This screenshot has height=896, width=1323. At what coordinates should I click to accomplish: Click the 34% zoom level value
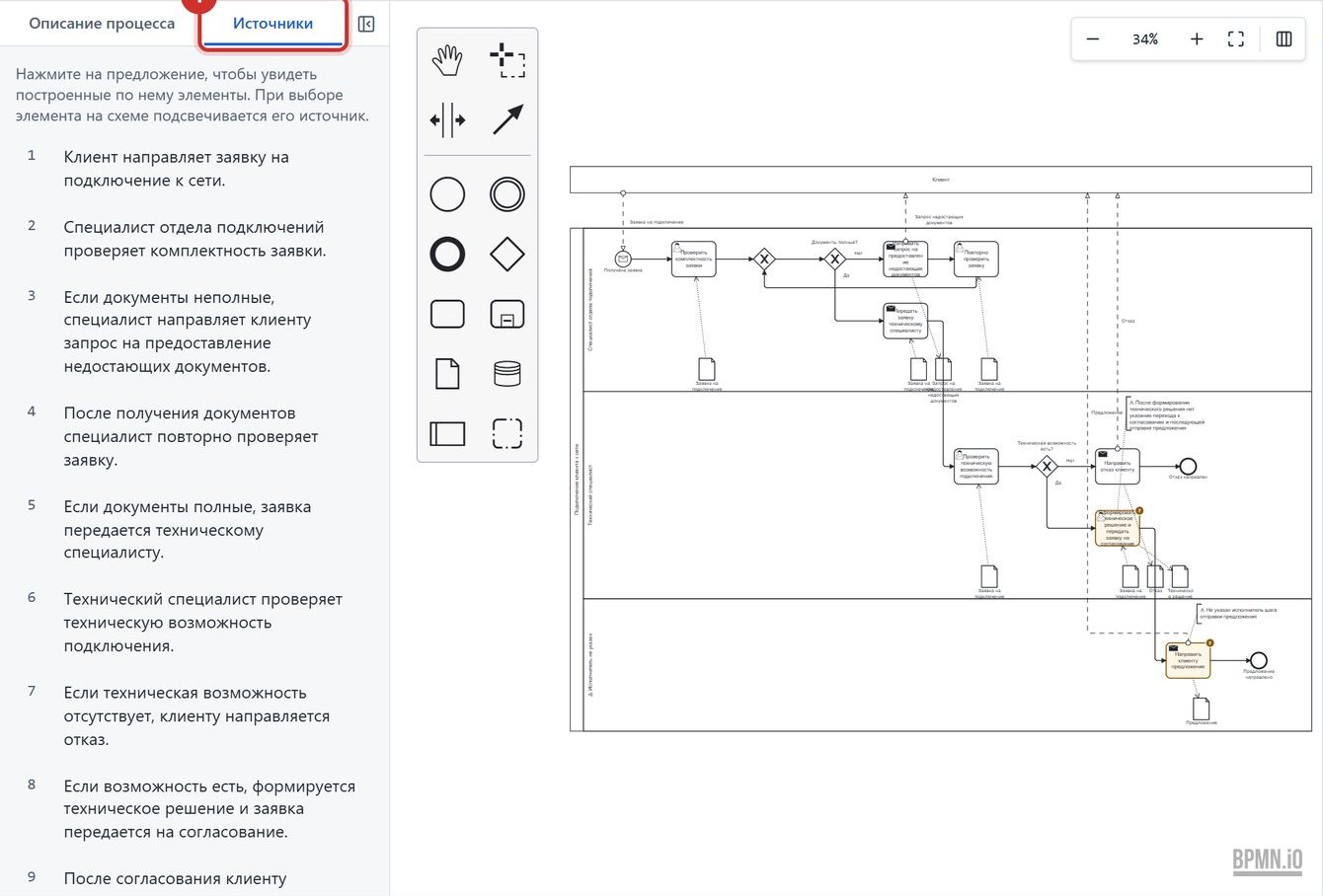pyautogui.click(x=1145, y=39)
